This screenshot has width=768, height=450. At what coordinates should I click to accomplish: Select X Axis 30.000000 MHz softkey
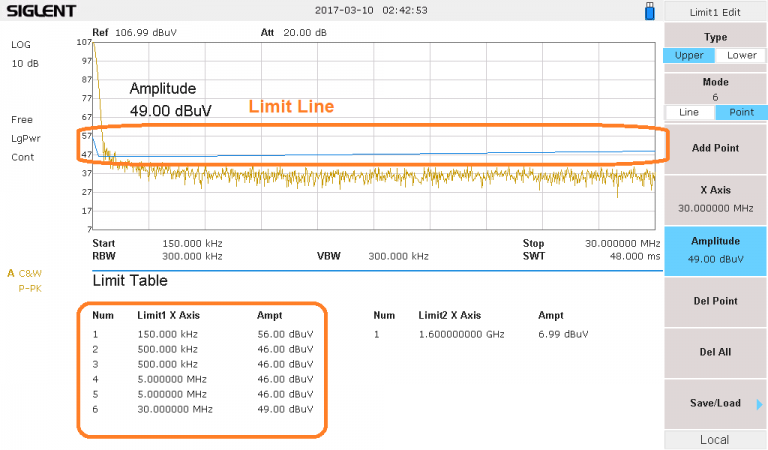[x=715, y=200]
